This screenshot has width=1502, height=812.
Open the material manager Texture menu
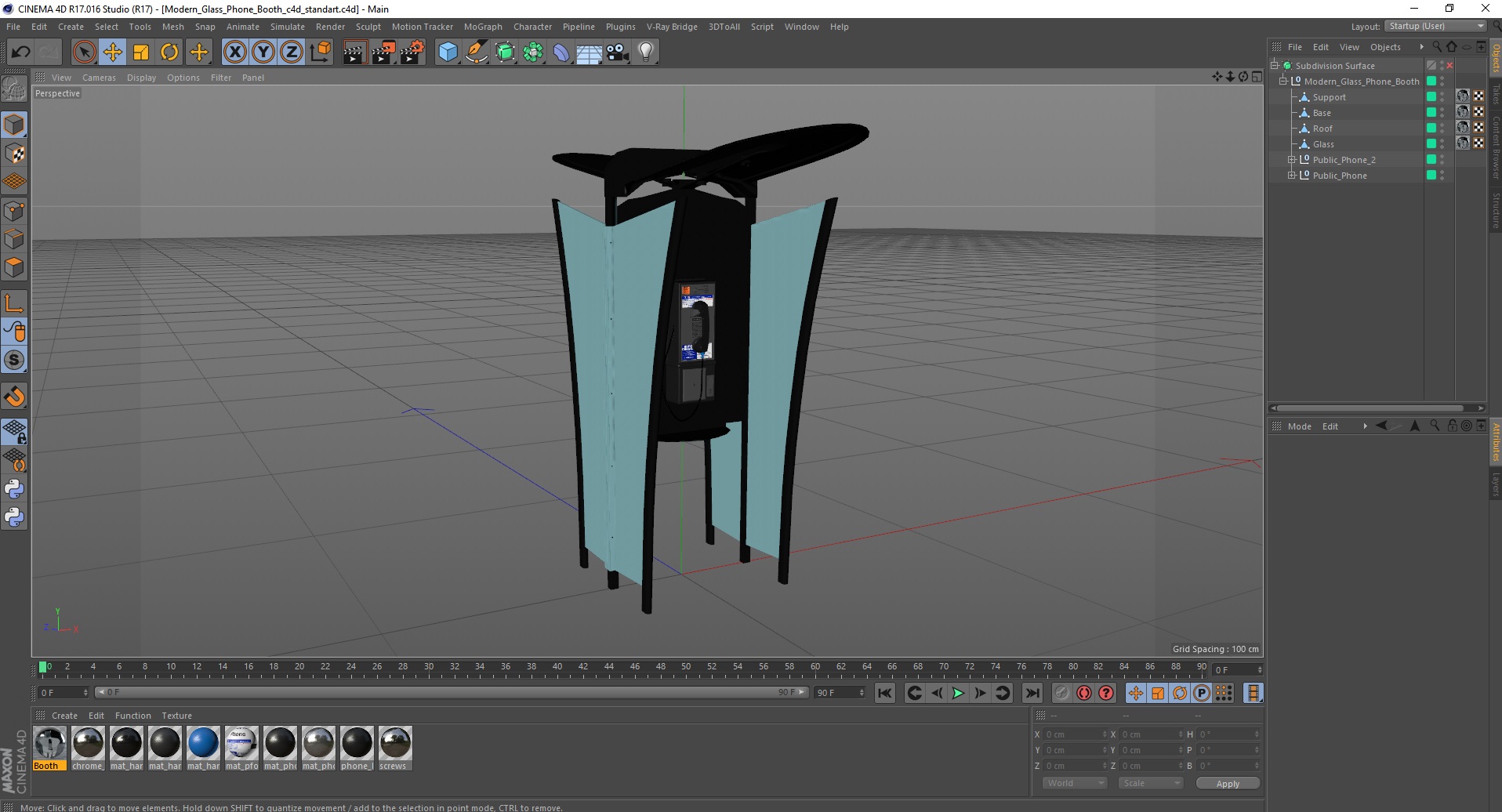(176, 716)
